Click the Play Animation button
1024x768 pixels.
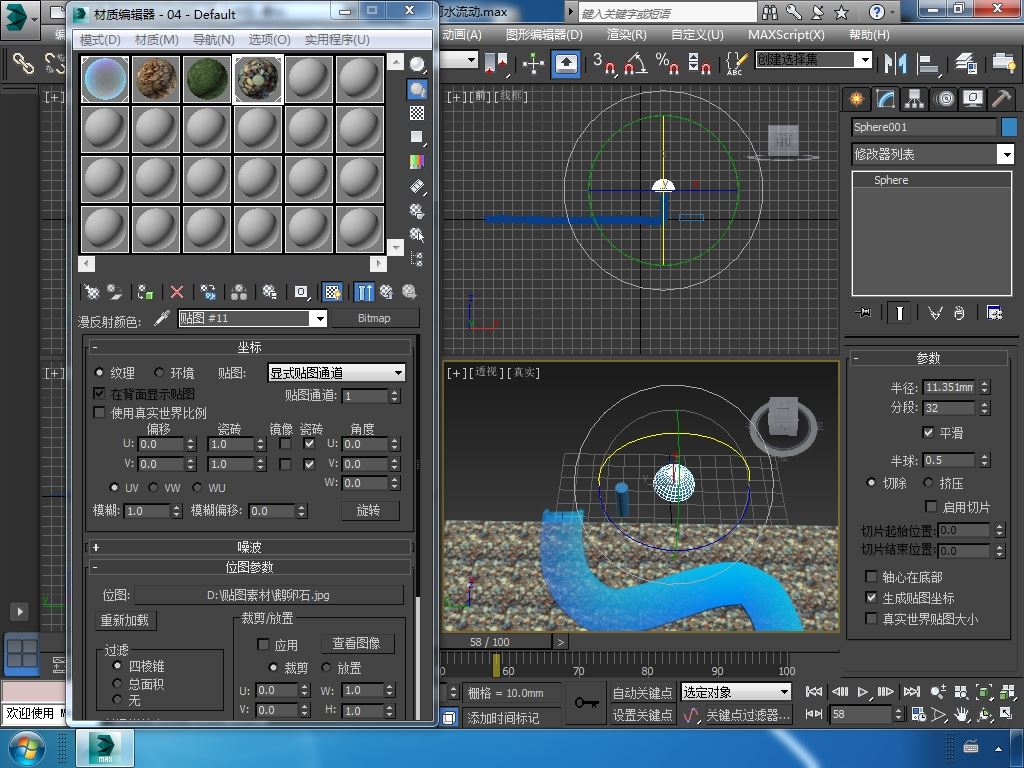point(863,692)
